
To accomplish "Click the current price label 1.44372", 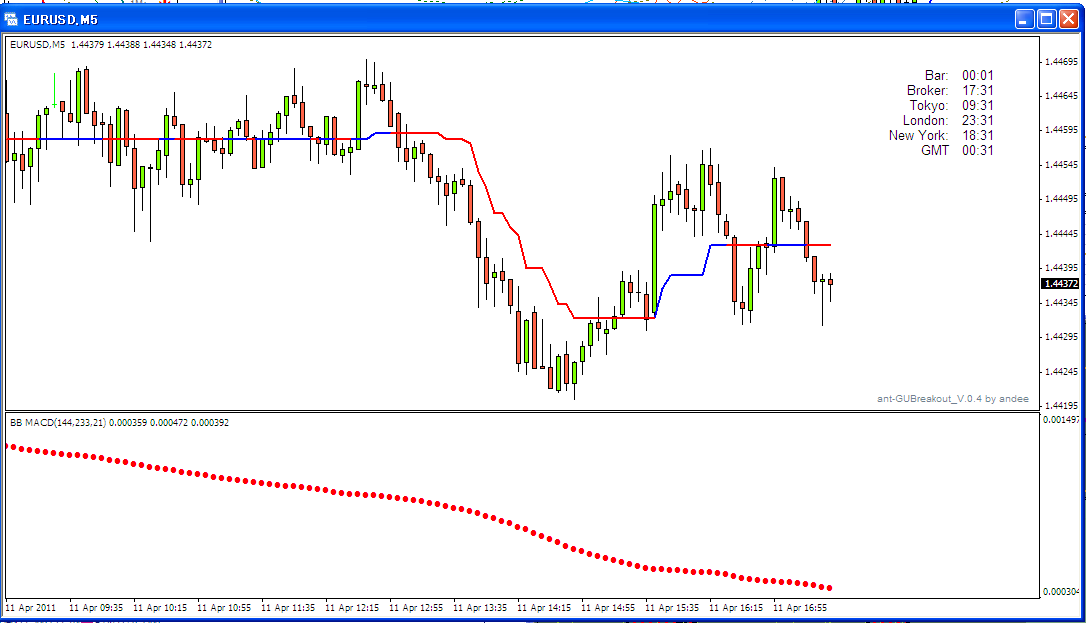I will tap(1060, 284).
